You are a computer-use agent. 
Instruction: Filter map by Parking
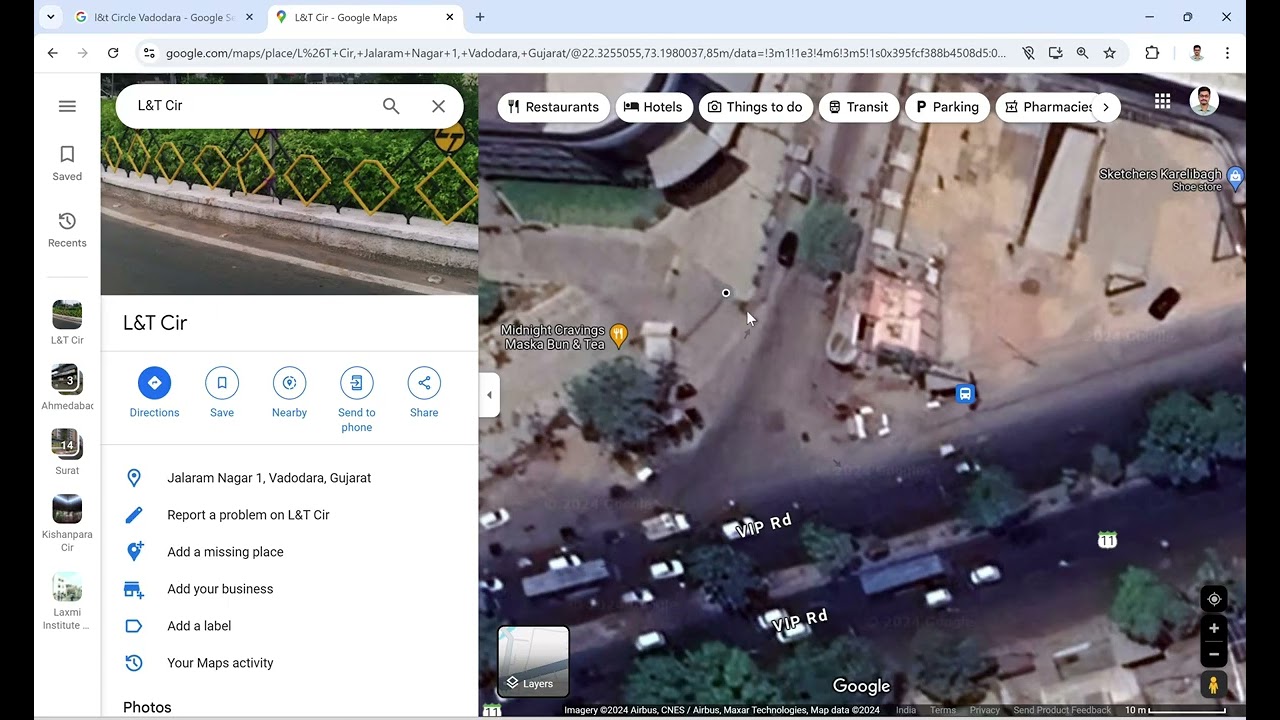947,107
